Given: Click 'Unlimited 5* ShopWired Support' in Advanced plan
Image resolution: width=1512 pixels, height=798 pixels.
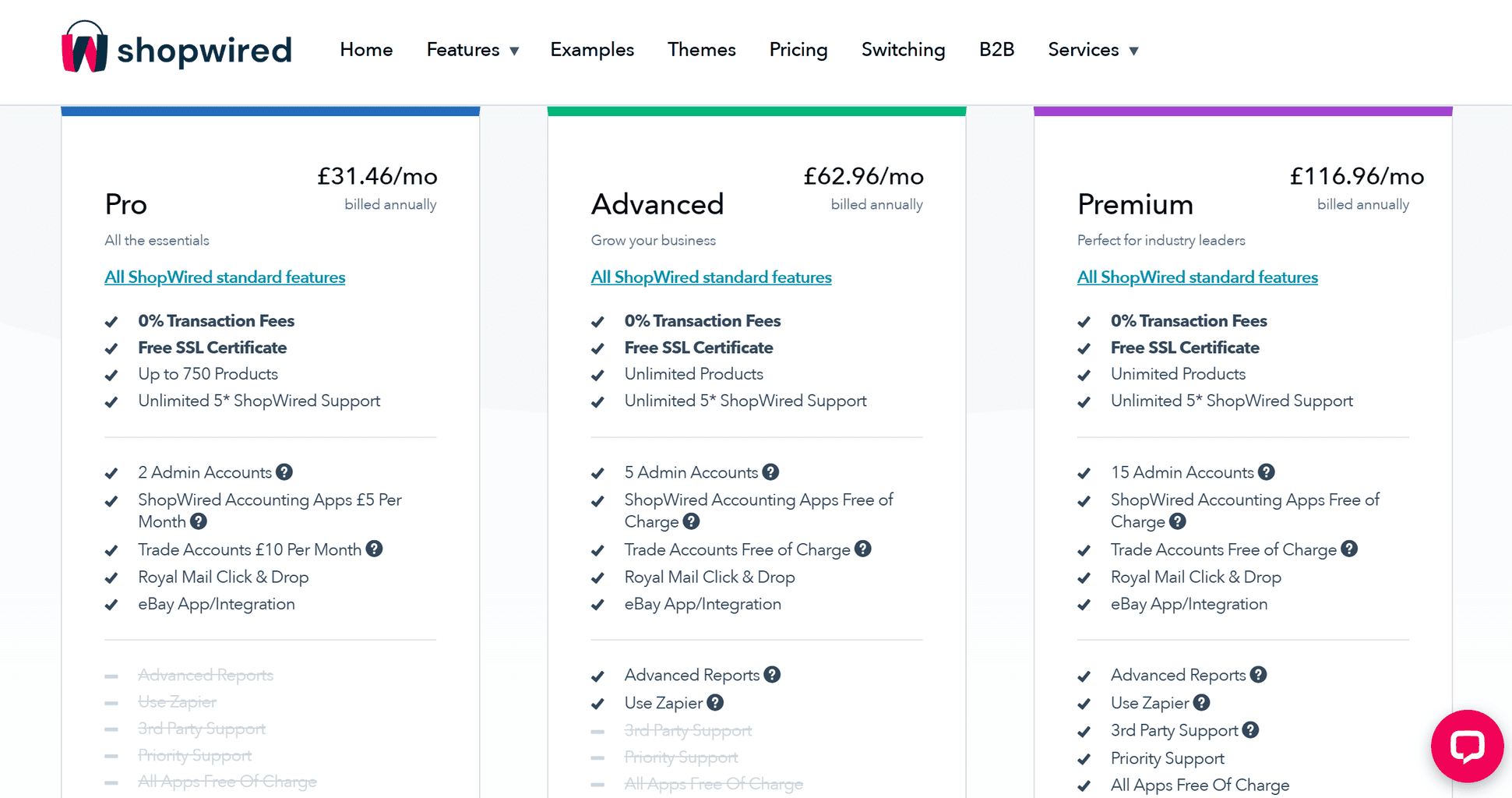Looking at the screenshot, I should pyautogui.click(x=745, y=401).
